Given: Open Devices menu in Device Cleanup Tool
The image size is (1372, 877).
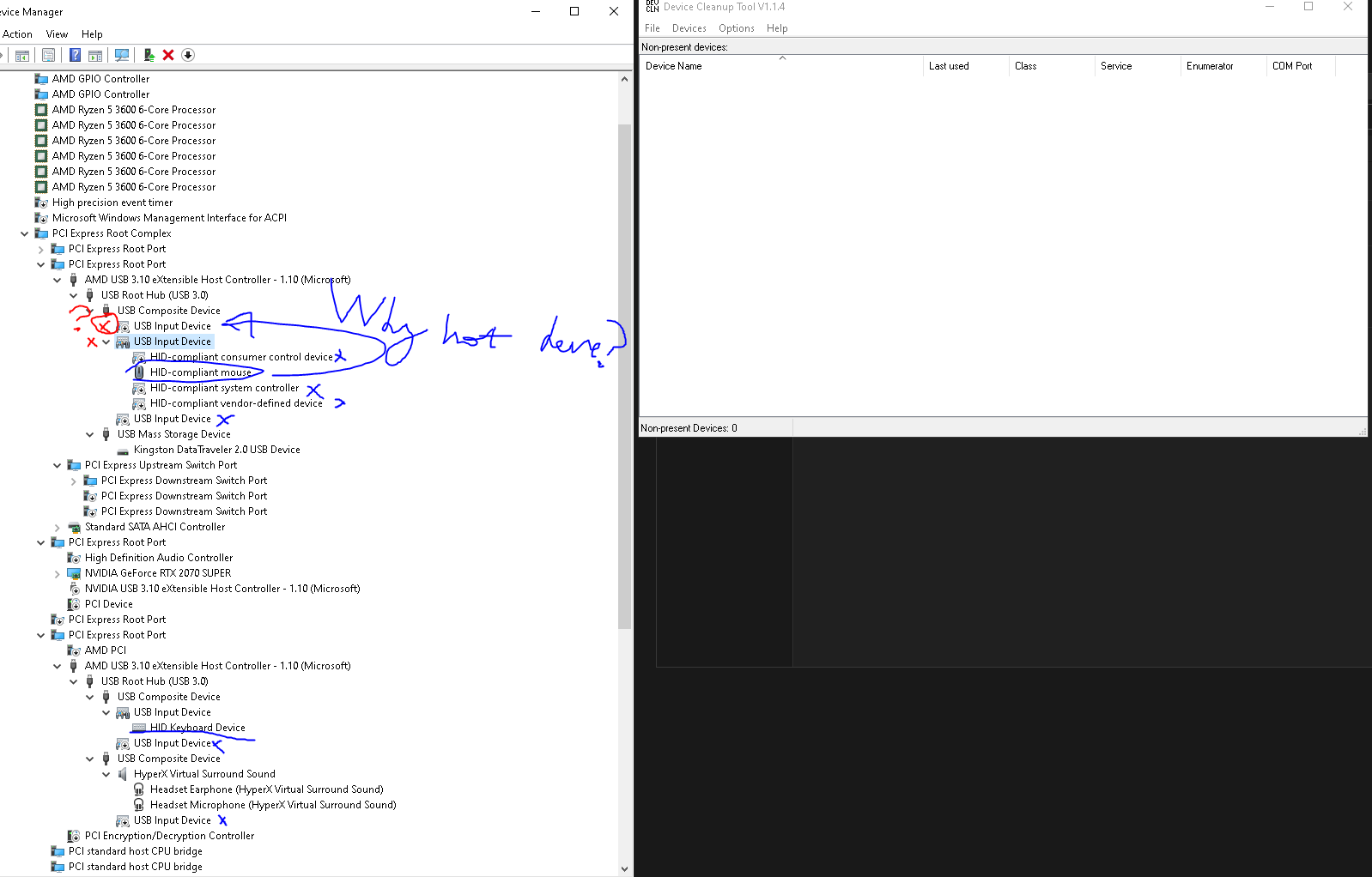Looking at the screenshot, I should 689,28.
